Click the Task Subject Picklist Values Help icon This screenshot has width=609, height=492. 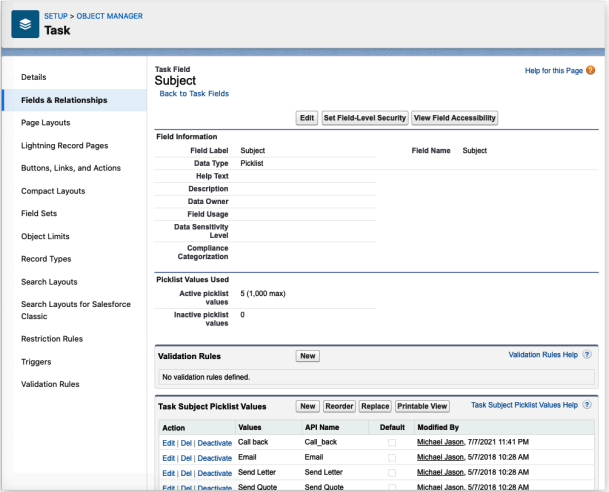(x=587, y=405)
